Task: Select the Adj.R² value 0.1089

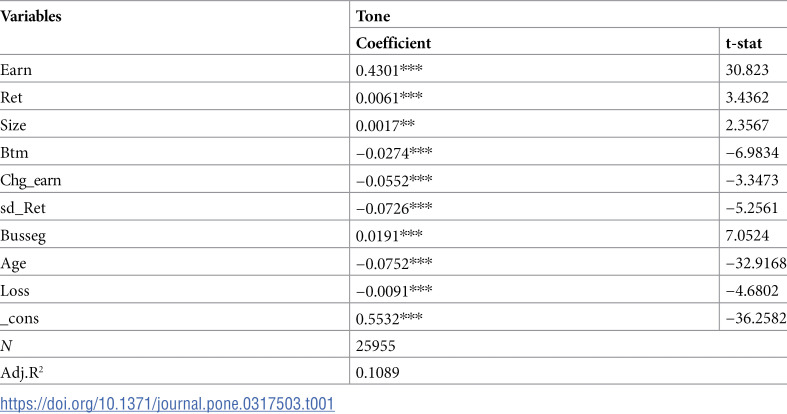Action: point(377,372)
